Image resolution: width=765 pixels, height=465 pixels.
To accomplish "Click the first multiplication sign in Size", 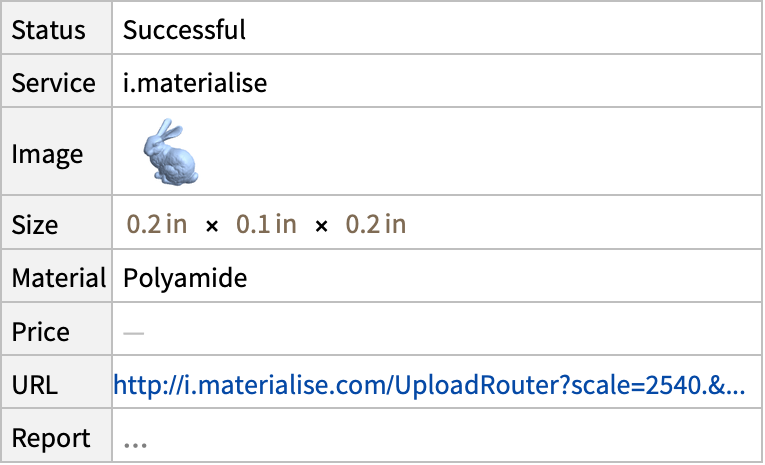I will pyautogui.click(x=212, y=226).
